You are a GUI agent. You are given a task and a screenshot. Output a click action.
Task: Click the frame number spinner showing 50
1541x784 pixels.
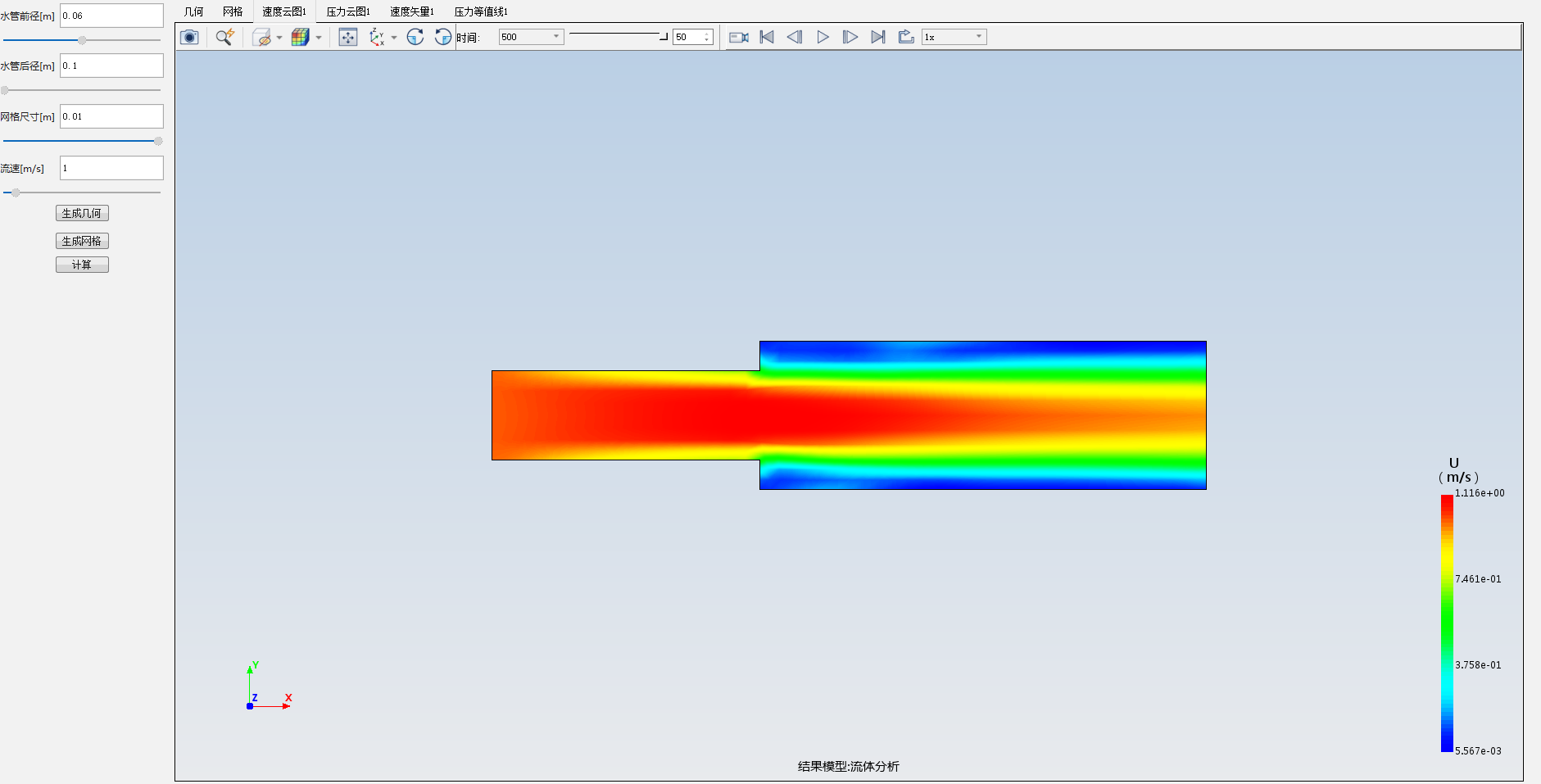click(x=693, y=37)
